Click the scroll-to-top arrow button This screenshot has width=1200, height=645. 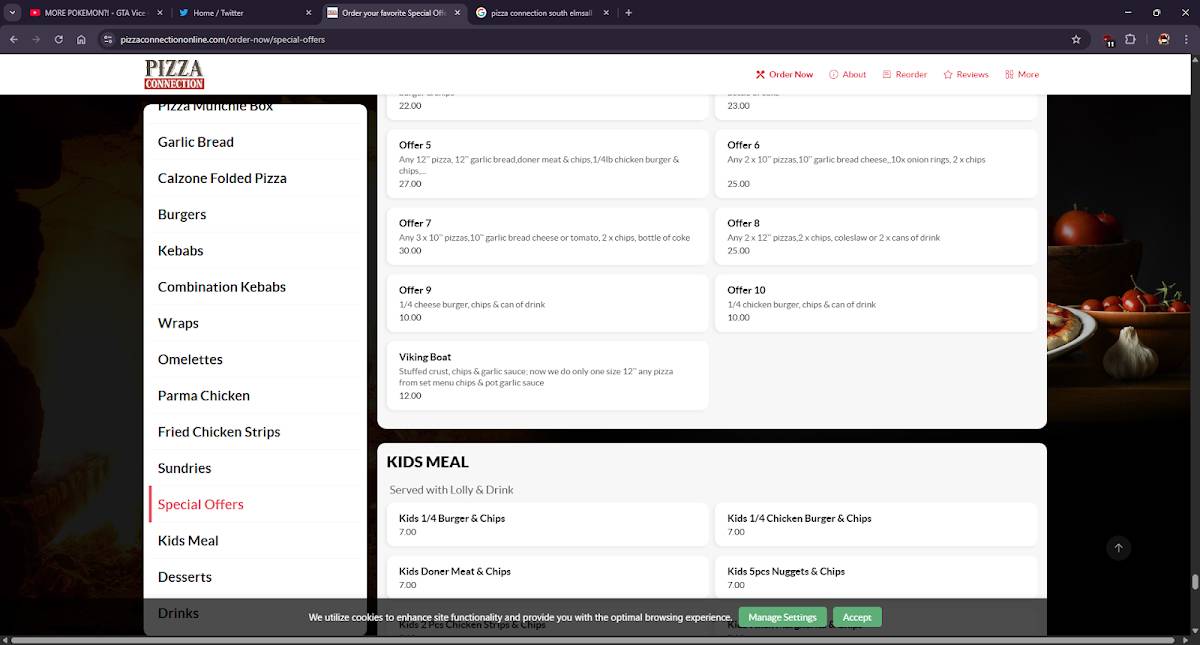click(x=1119, y=547)
